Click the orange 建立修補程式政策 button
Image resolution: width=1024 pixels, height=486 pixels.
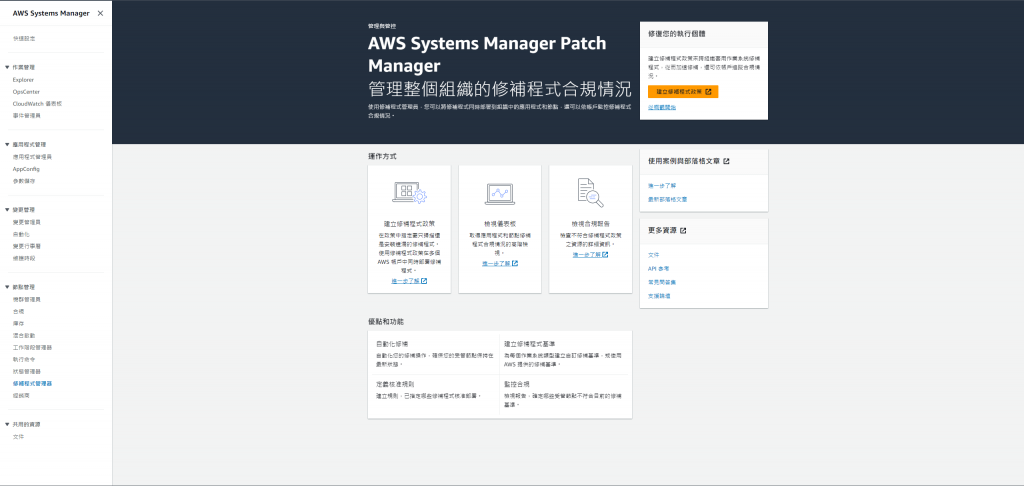click(x=683, y=91)
